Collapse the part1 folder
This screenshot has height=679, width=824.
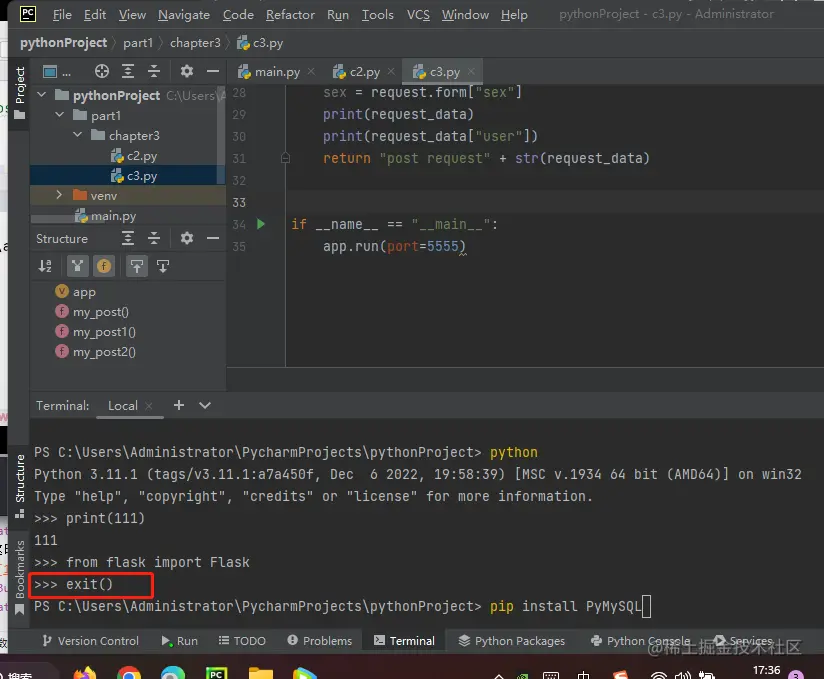(x=60, y=115)
